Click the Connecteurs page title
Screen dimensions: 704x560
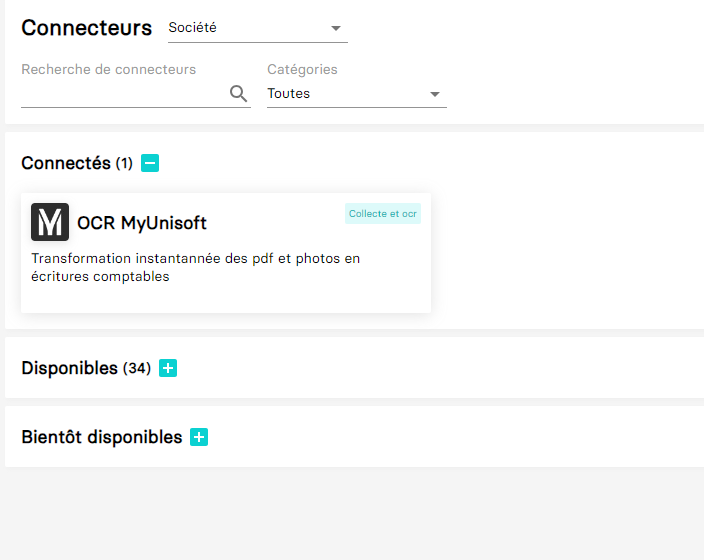tap(87, 28)
